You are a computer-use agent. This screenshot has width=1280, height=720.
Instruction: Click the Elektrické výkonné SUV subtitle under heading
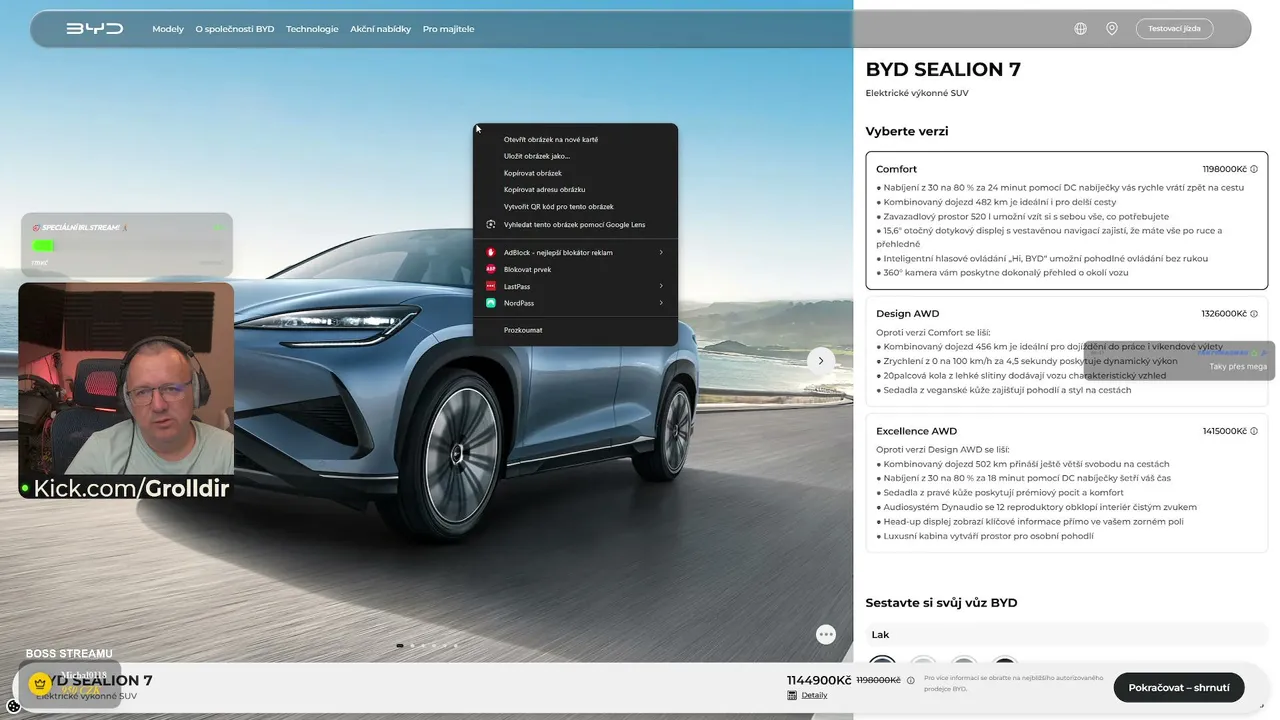coord(917,93)
